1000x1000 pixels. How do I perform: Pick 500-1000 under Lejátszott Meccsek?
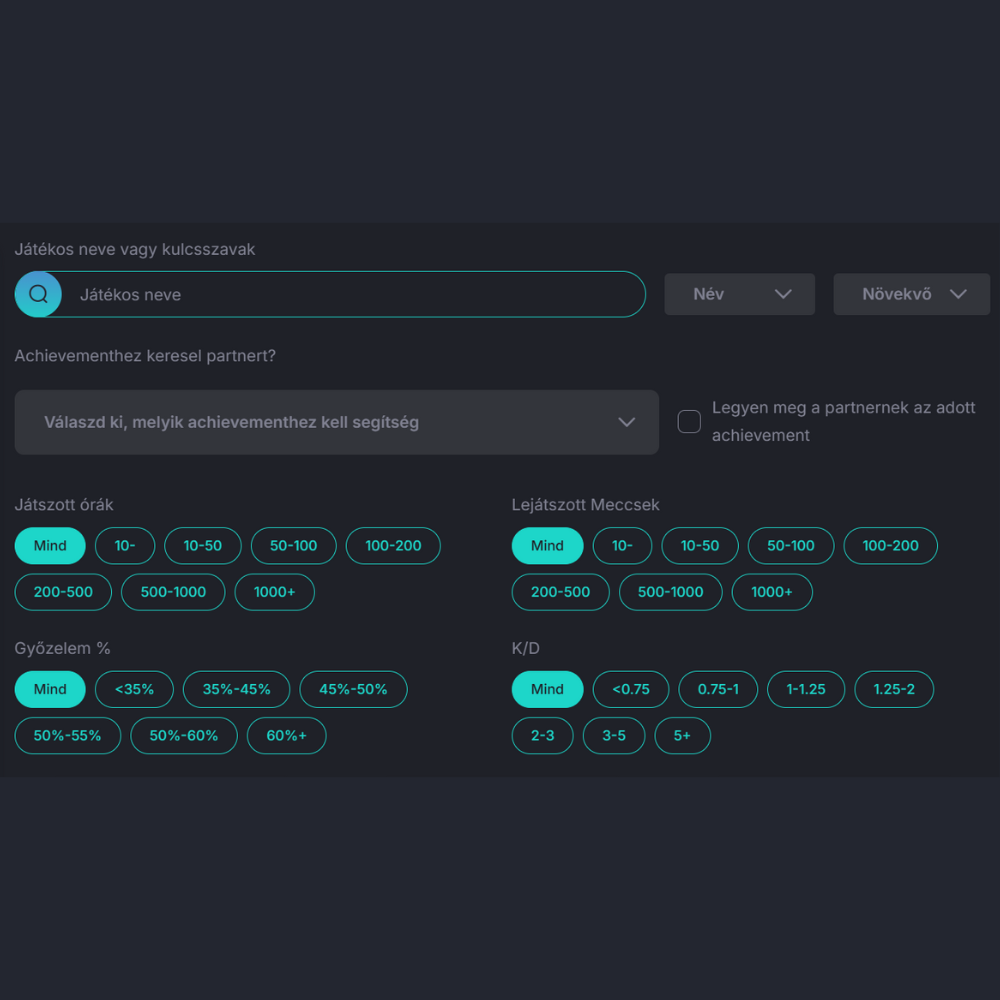670,592
